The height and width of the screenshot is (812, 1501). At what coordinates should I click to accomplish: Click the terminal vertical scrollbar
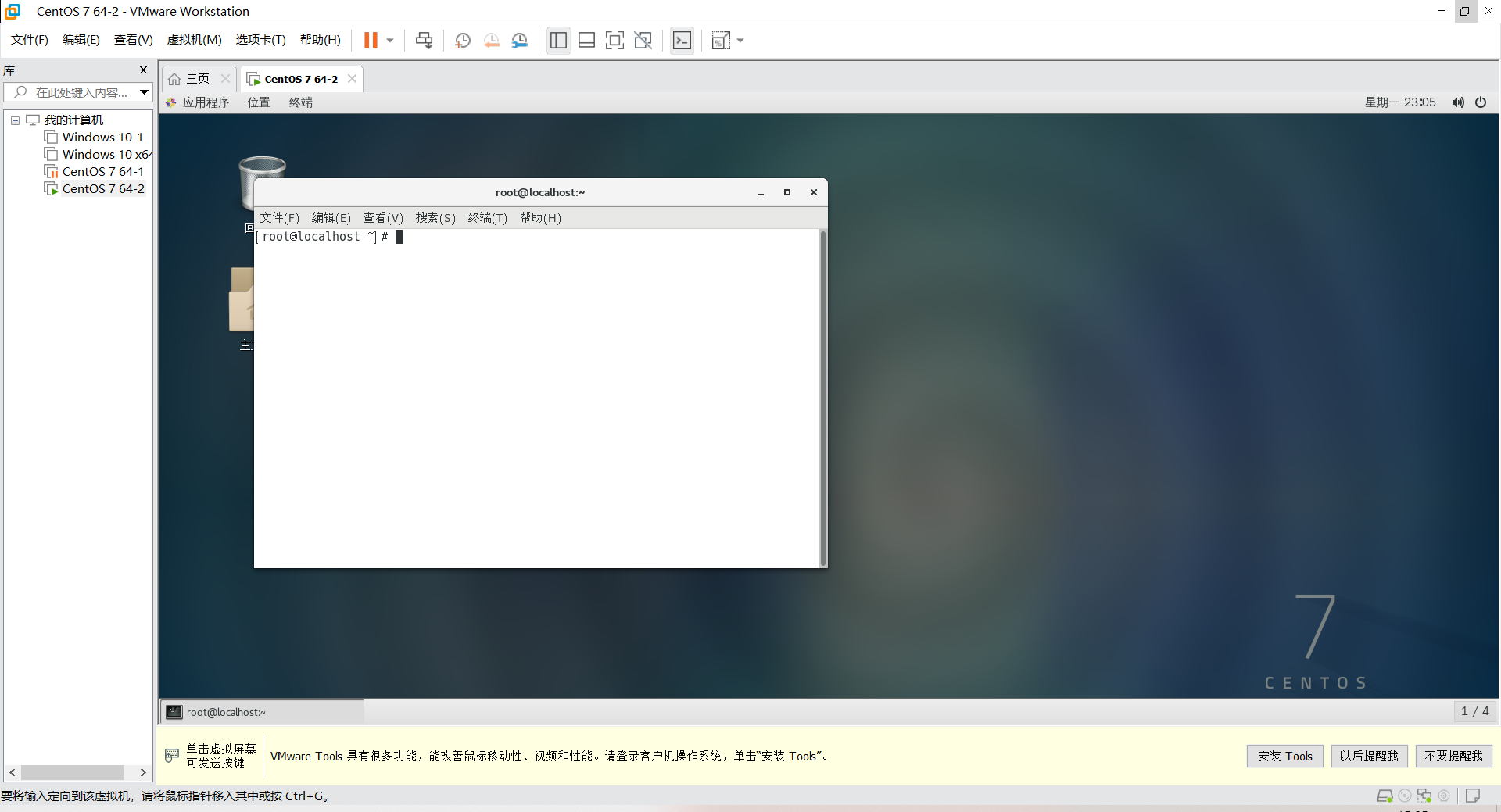click(x=822, y=398)
